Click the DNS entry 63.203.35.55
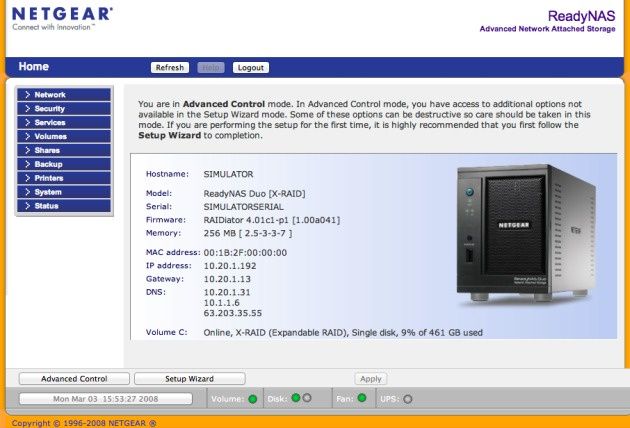Viewport: 630px width, 428px height. coord(233,313)
